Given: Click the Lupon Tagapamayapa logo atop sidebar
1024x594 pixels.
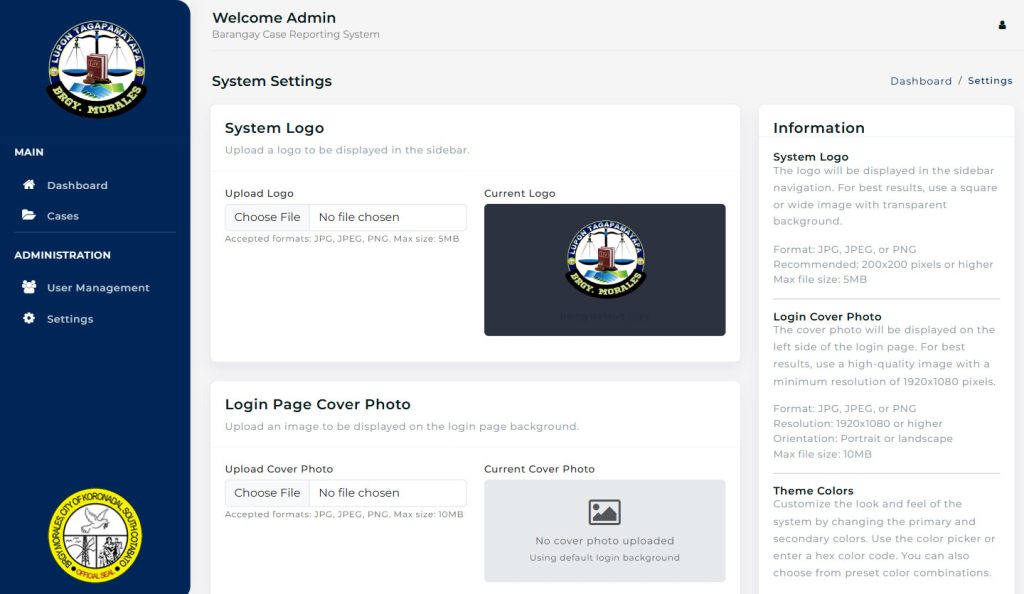Looking at the screenshot, I should click(96, 69).
